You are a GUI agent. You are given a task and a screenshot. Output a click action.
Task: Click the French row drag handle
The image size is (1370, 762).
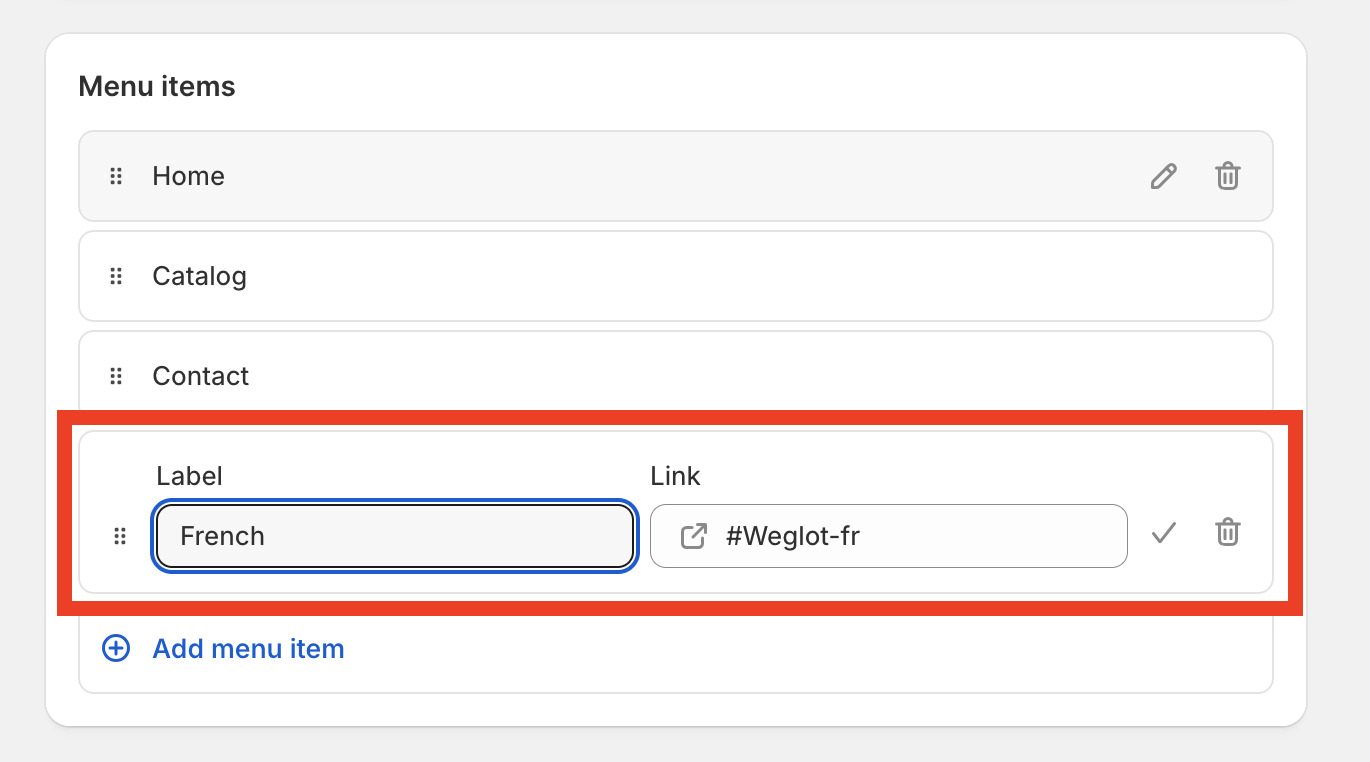point(120,537)
